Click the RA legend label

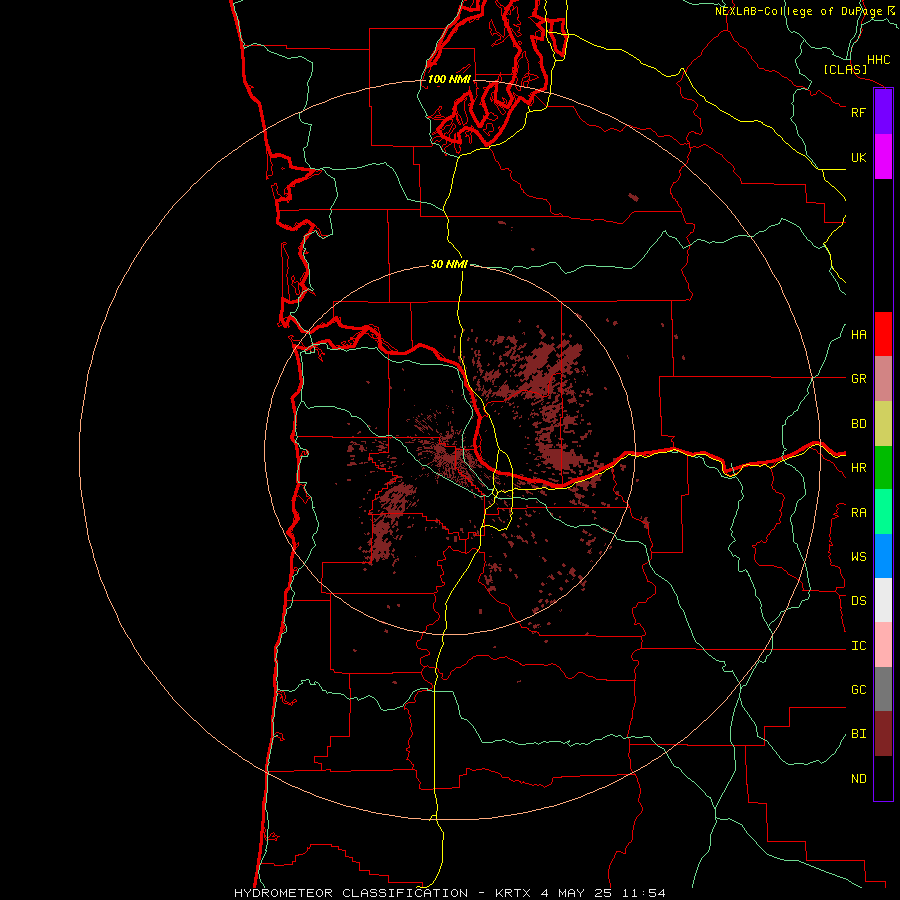859,513
